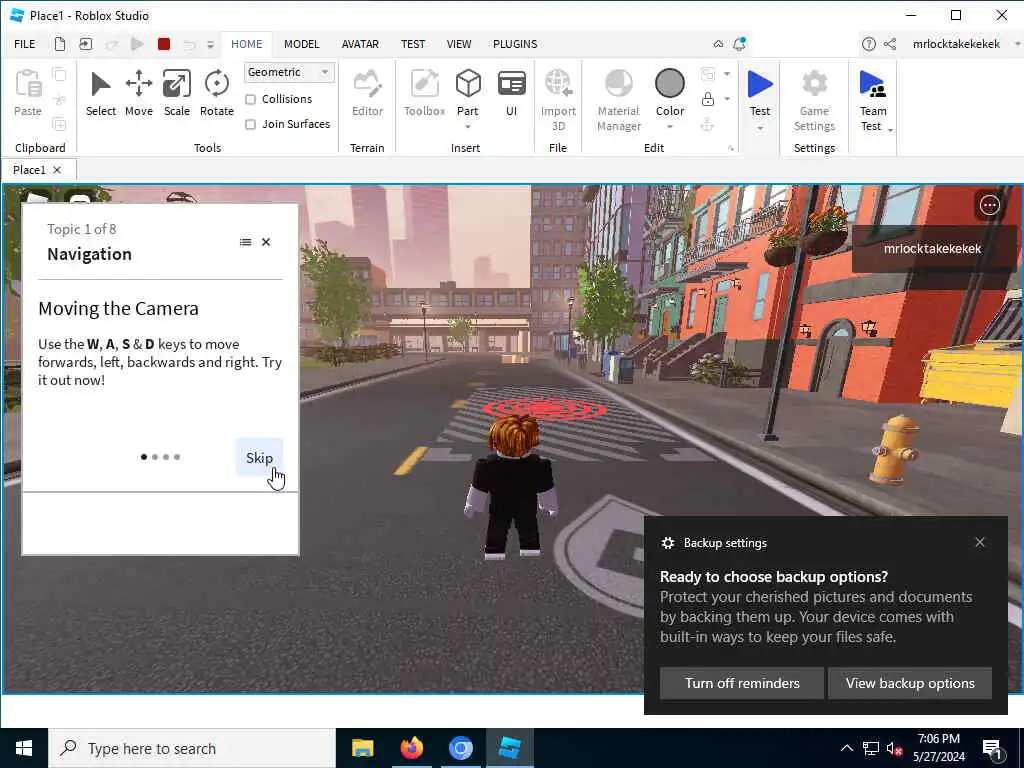Switch to the VIEW ribbon tab
The height and width of the screenshot is (768, 1024).
click(x=458, y=44)
